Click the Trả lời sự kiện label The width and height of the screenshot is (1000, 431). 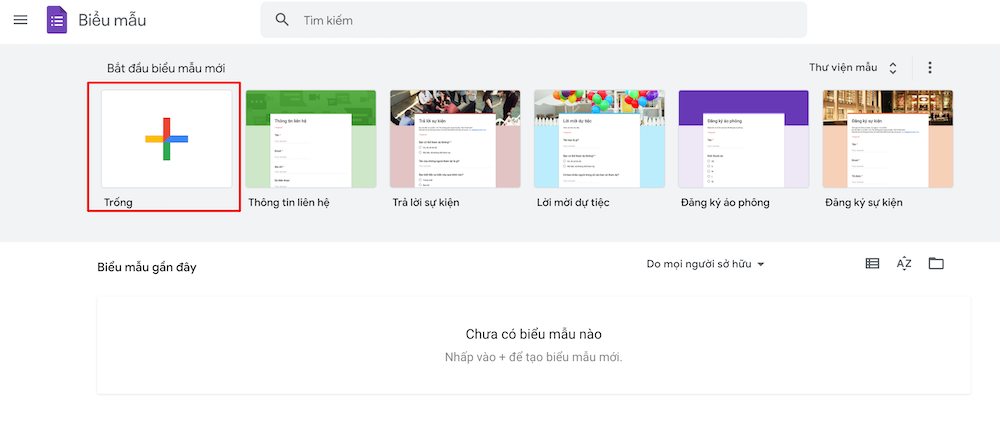point(426,203)
